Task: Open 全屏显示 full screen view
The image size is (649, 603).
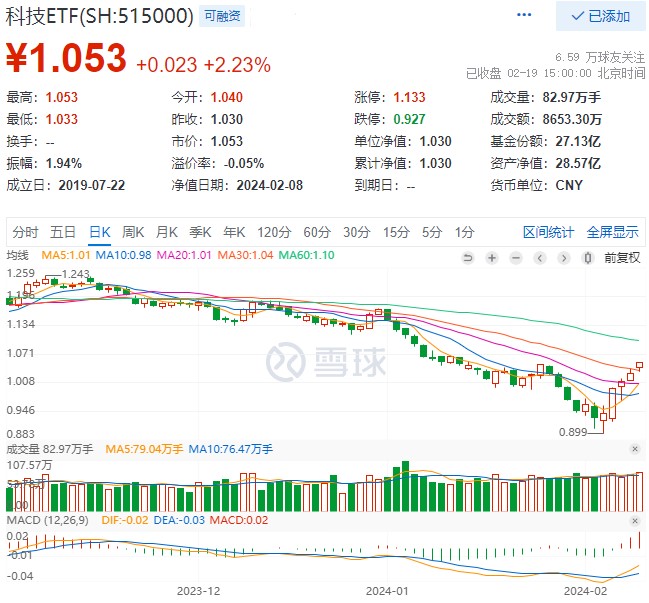Action: click(613, 232)
